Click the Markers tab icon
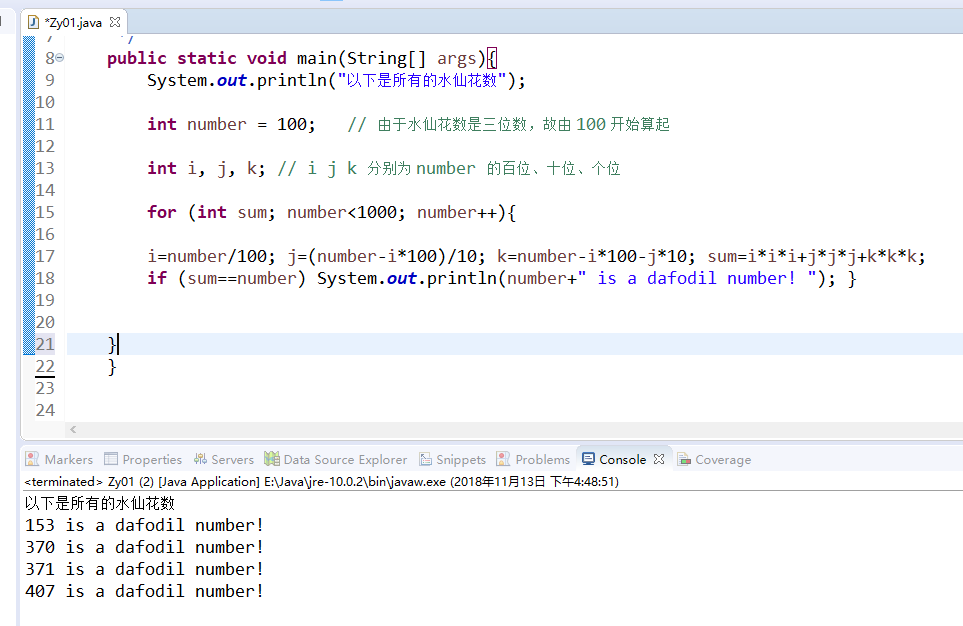This screenshot has width=963, height=626. click(x=32, y=459)
